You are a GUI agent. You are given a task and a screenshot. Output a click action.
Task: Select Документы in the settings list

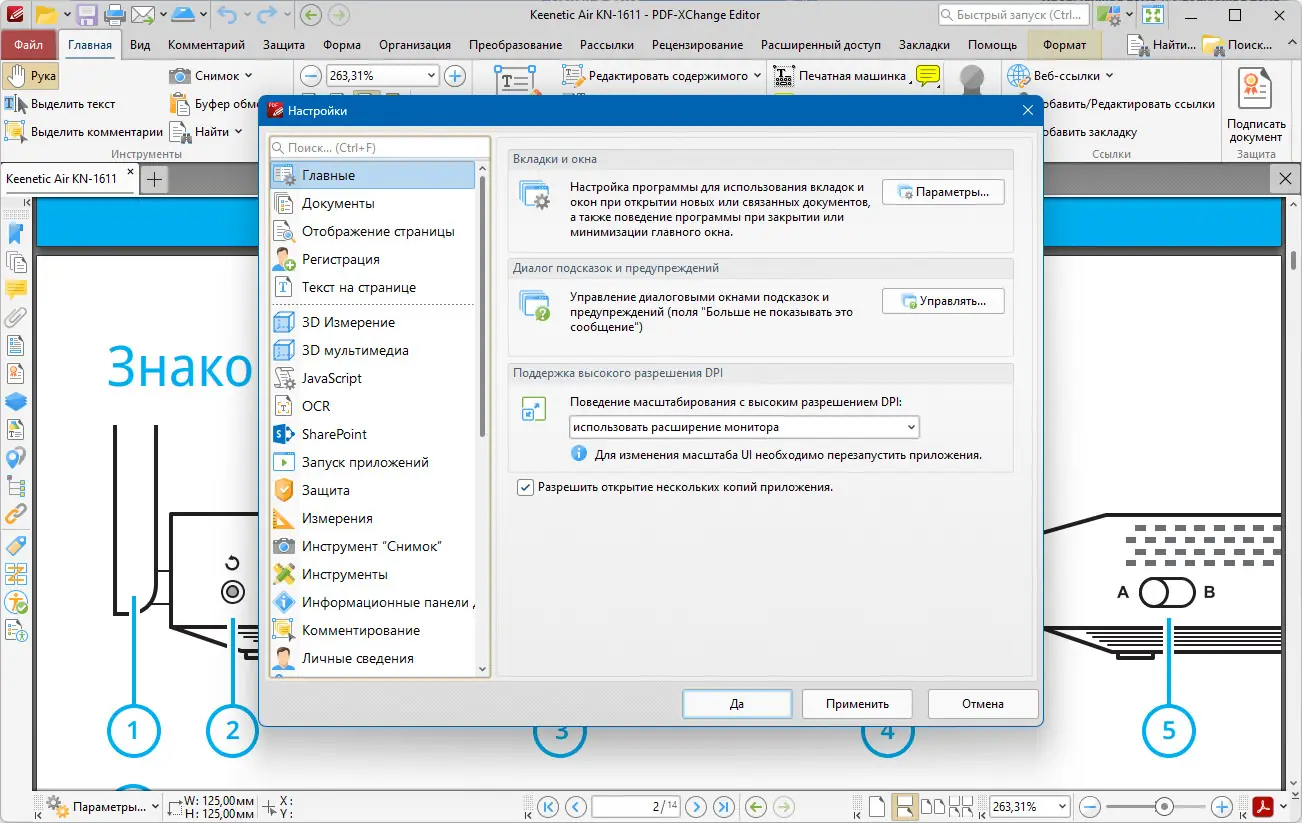coord(372,203)
